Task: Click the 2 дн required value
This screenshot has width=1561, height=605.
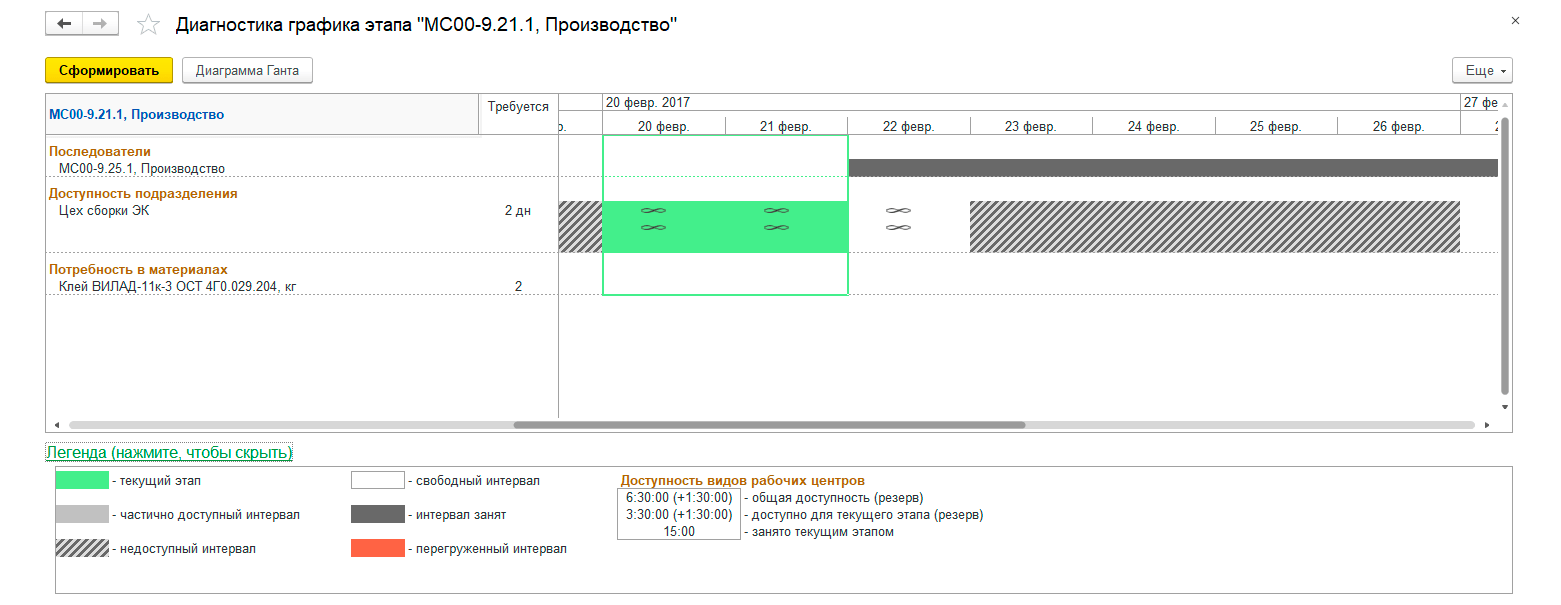Action: [x=518, y=211]
